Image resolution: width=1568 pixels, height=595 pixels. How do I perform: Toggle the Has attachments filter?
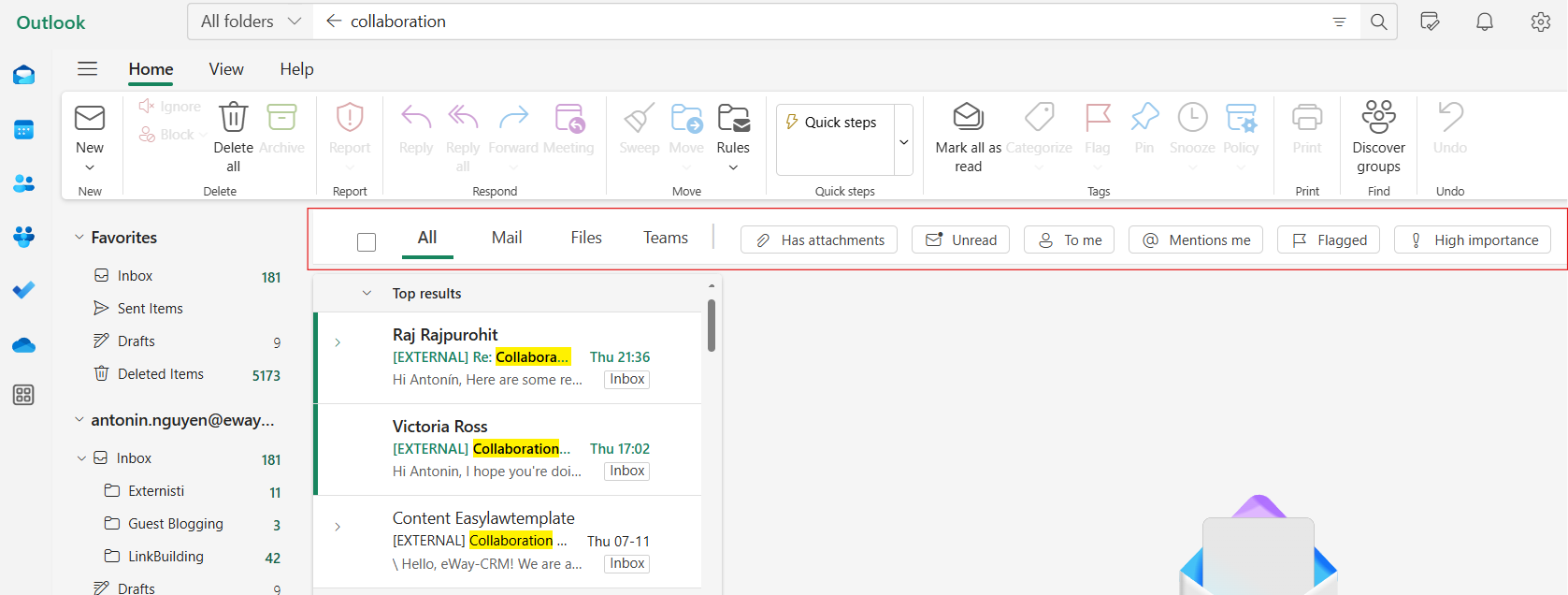tap(819, 239)
